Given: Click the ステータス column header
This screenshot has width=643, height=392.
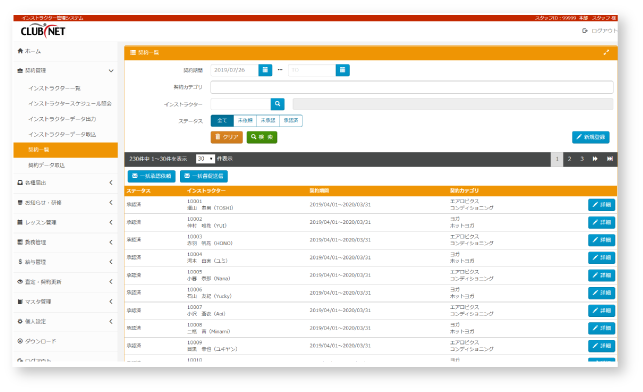Looking at the screenshot, I should [139, 191].
